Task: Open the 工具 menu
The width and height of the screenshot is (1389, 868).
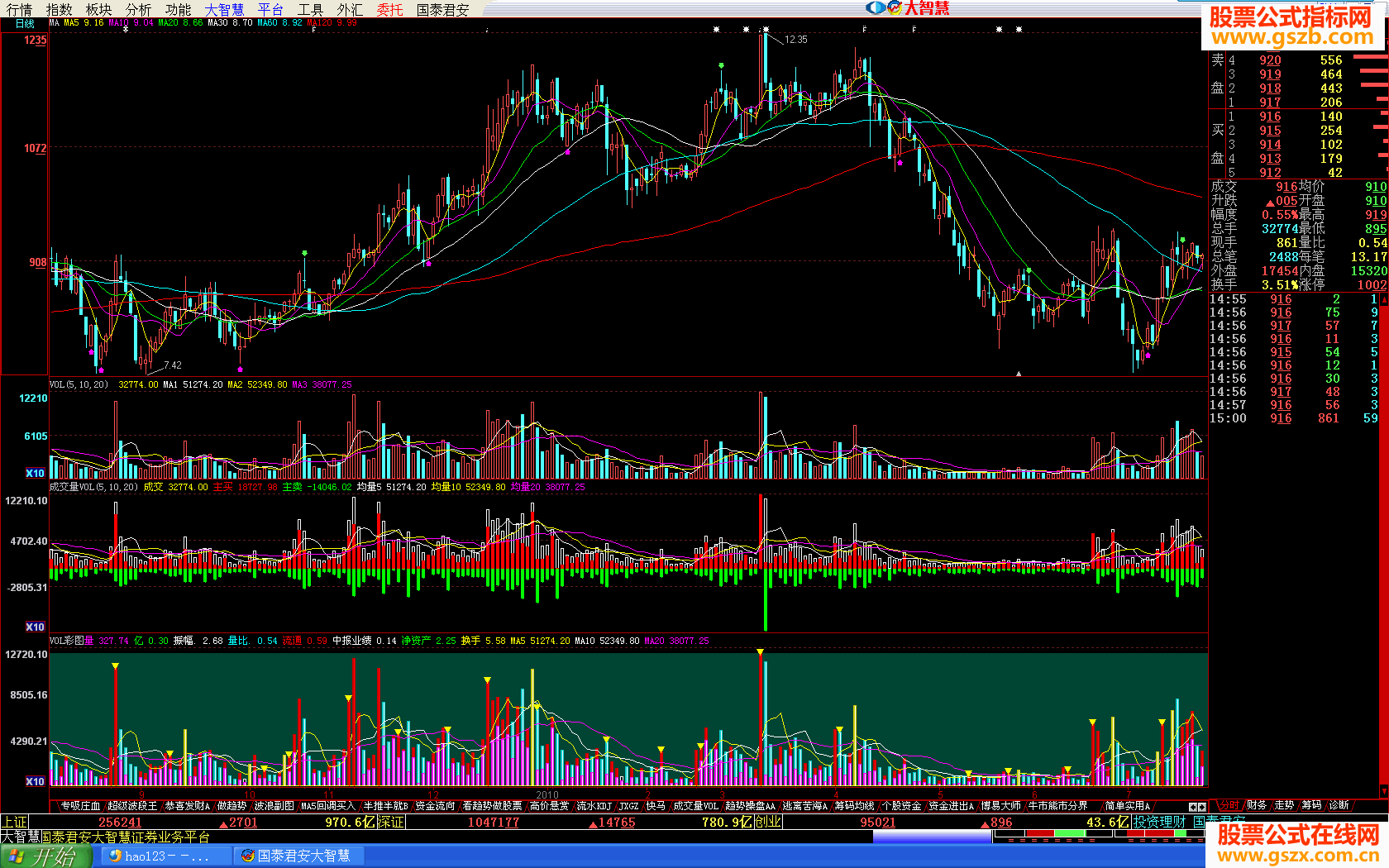Action: pos(311,9)
